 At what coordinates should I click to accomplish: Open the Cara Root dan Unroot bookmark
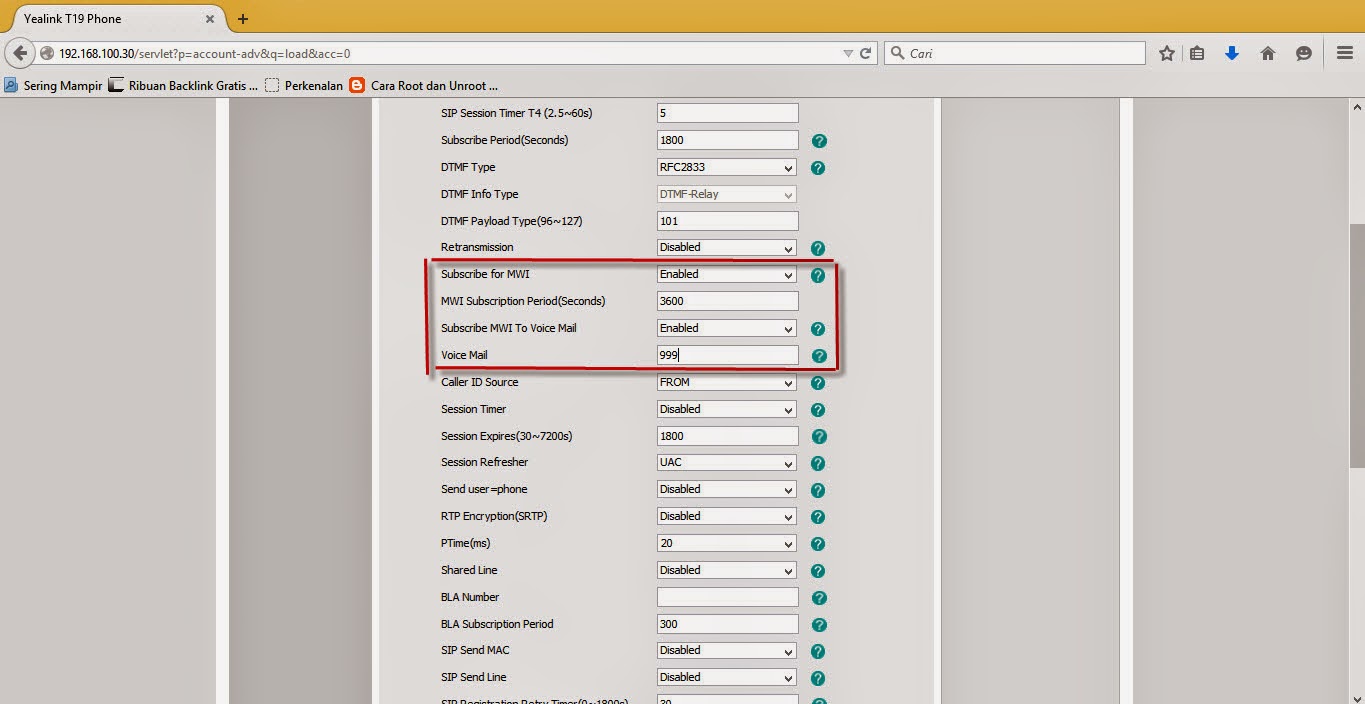[x=423, y=86]
